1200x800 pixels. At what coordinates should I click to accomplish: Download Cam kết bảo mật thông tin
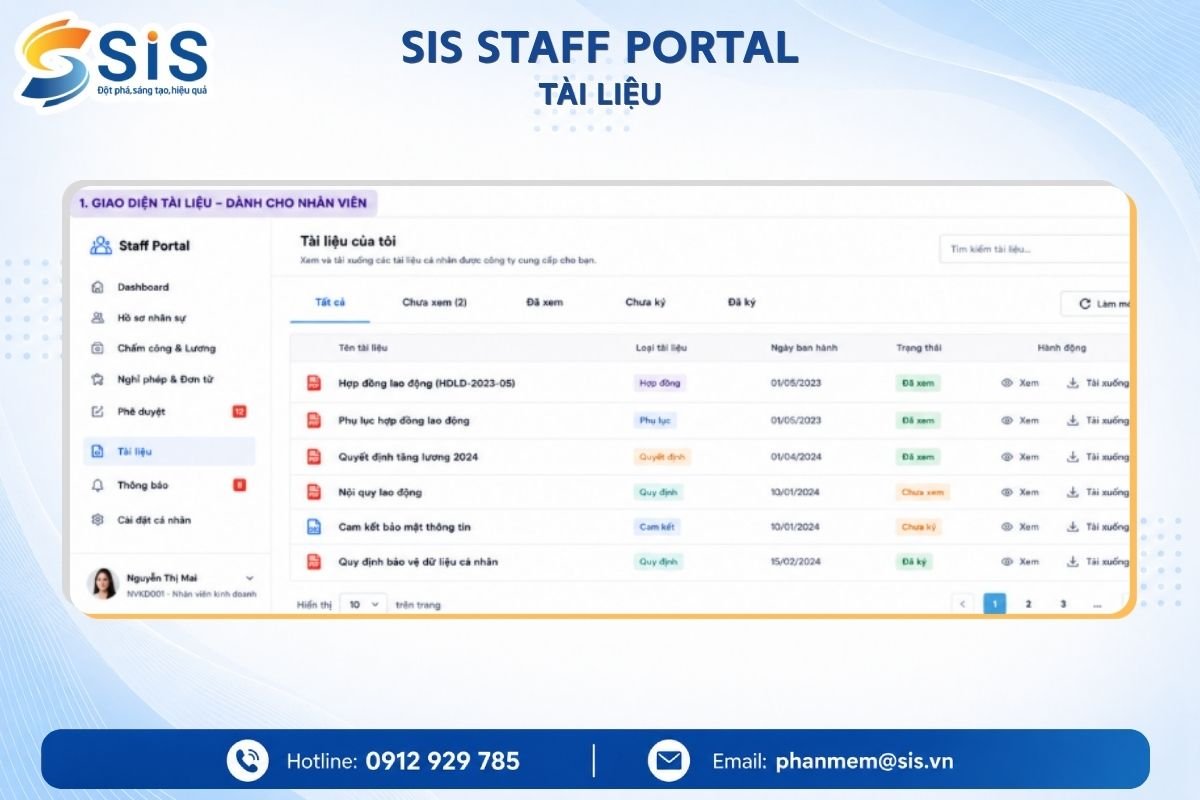[1097, 527]
